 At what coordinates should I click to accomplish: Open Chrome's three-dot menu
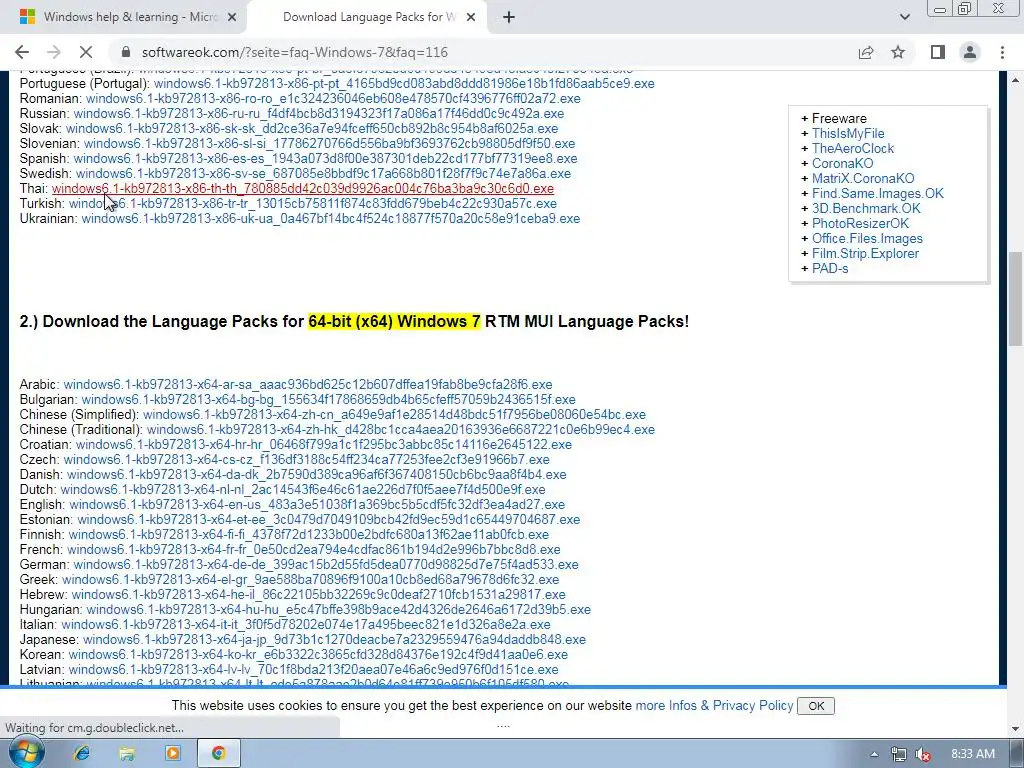(x=1002, y=52)
